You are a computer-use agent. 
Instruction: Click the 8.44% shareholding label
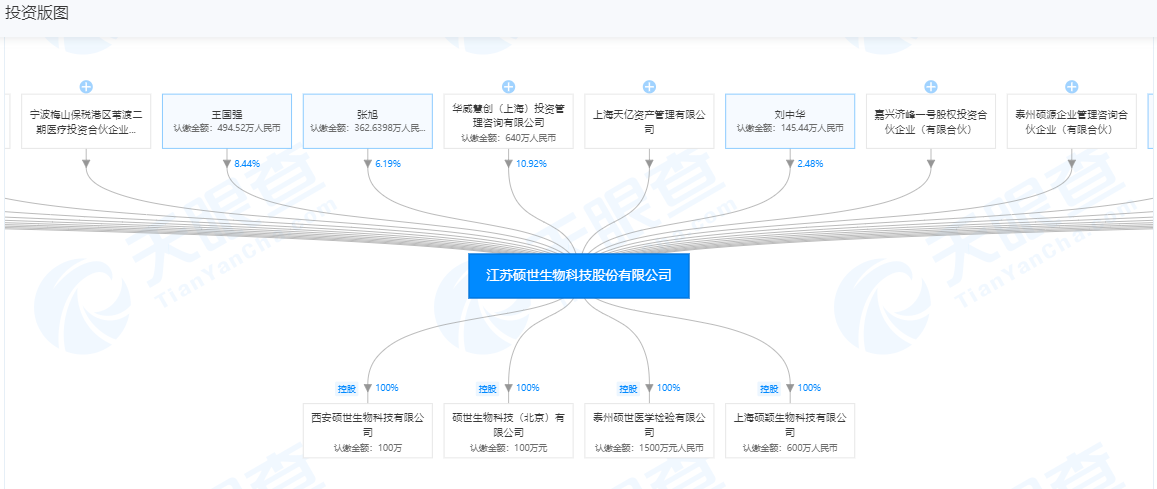coord(247,163)
